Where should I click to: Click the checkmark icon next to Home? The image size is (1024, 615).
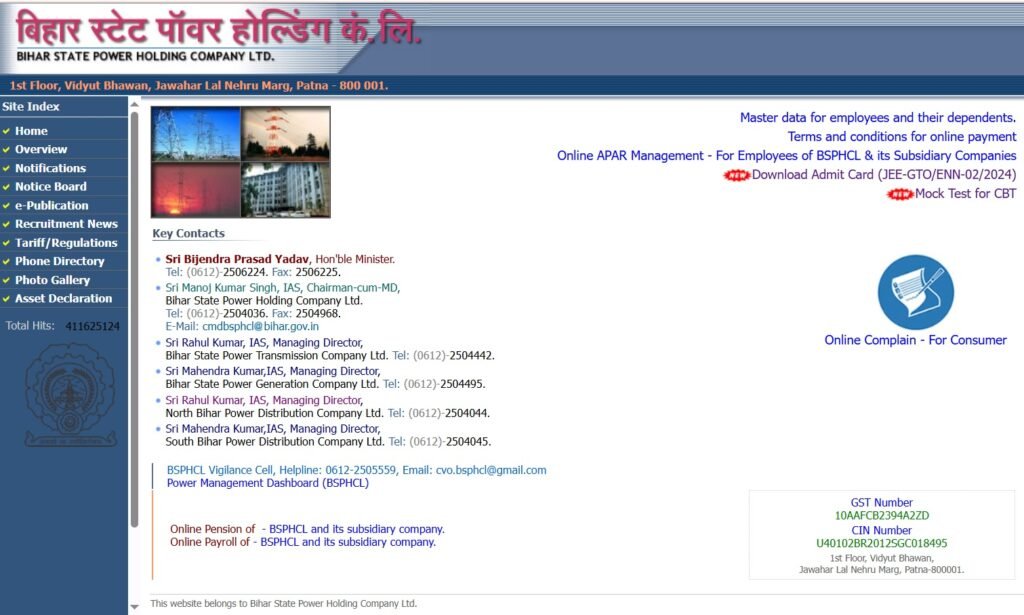click(x=6, y=131)
